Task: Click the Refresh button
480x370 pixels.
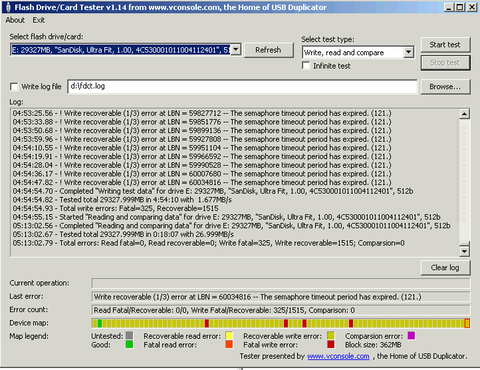Action: 268,50
